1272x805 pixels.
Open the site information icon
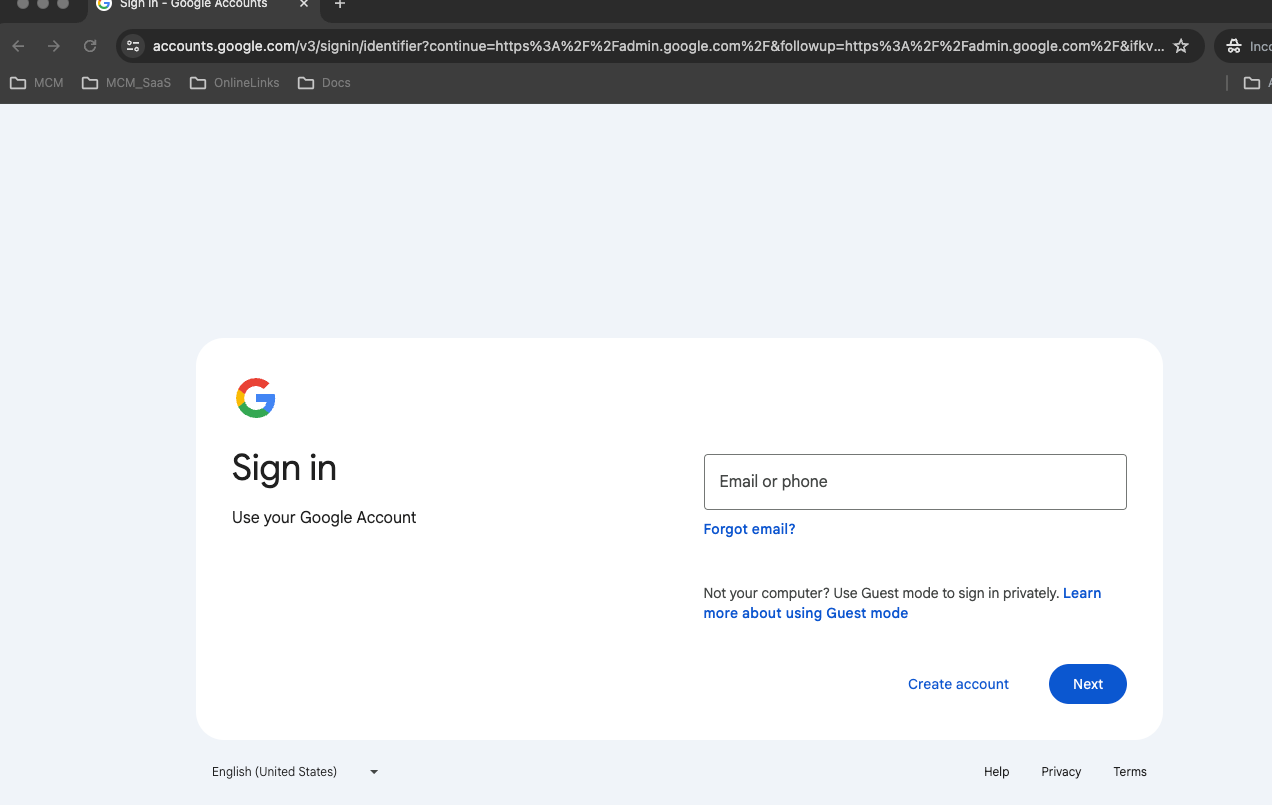(x=133, y=46)
